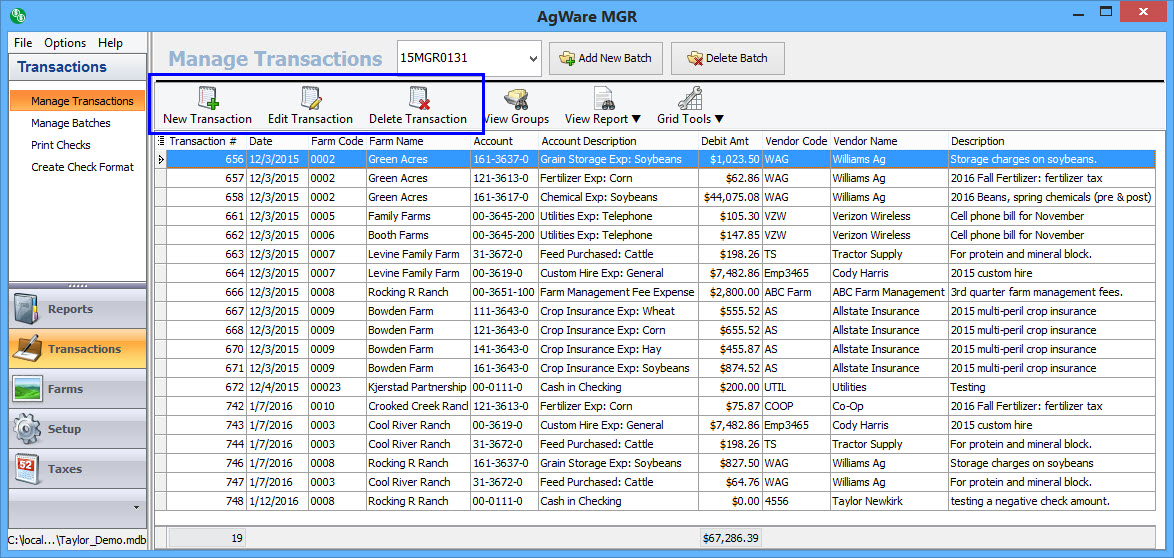Expand the sidebar navigation overflow arrow
The height and width of the screenshot is (558, 1174).
[x=137, y=507]
